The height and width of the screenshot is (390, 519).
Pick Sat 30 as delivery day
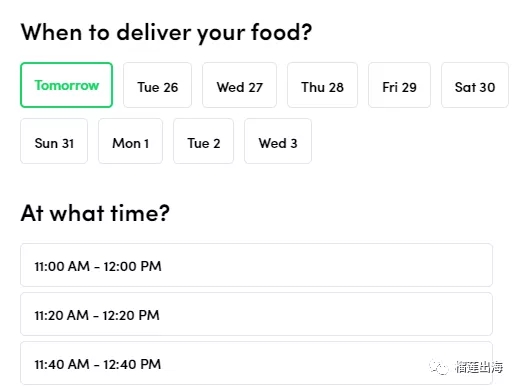pyautogui.click(x=475, y=85)
